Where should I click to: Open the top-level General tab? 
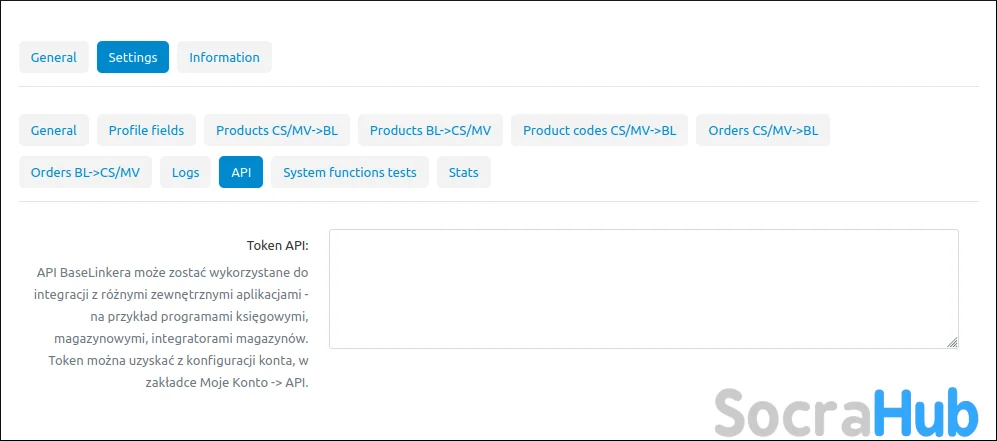point(54,57)
